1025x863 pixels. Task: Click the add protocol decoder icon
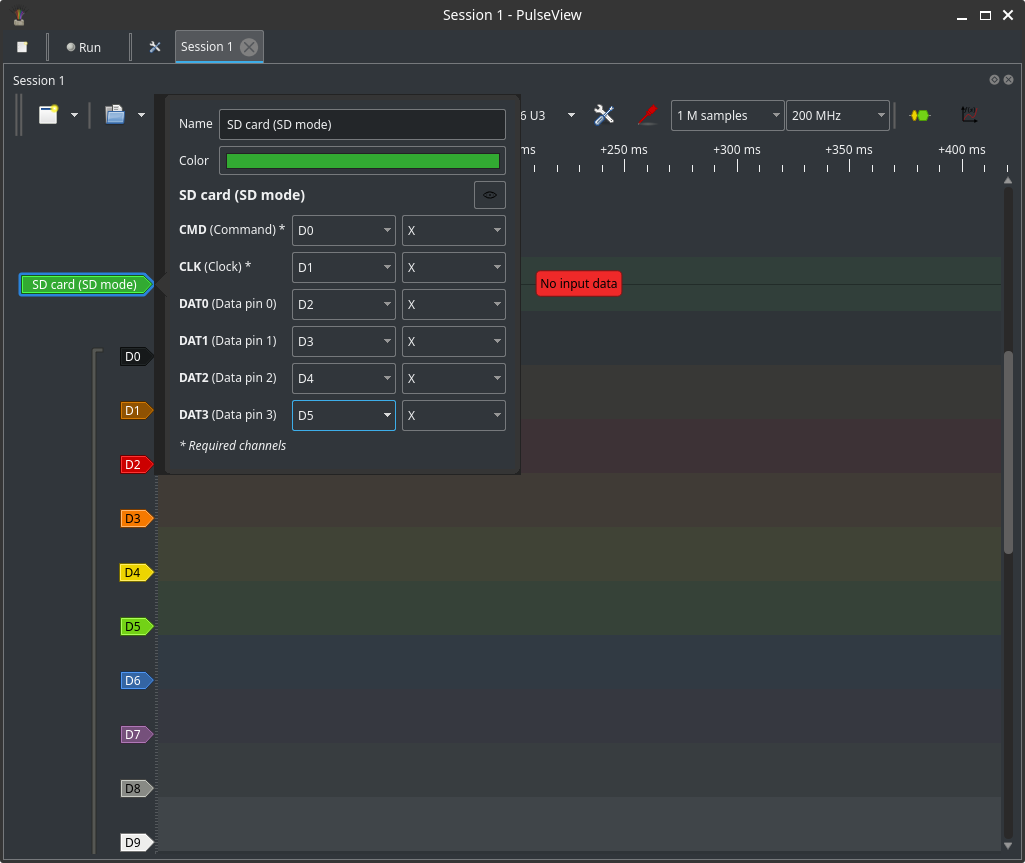[x=919, y=115]
